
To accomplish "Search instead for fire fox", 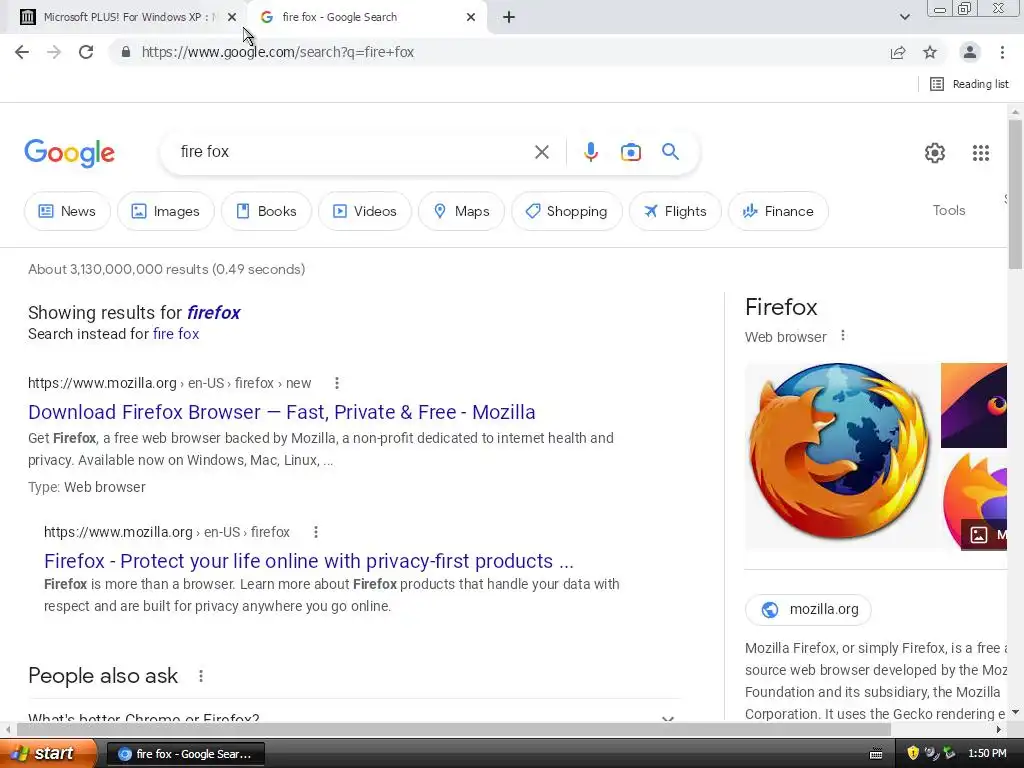I will 176,334.
